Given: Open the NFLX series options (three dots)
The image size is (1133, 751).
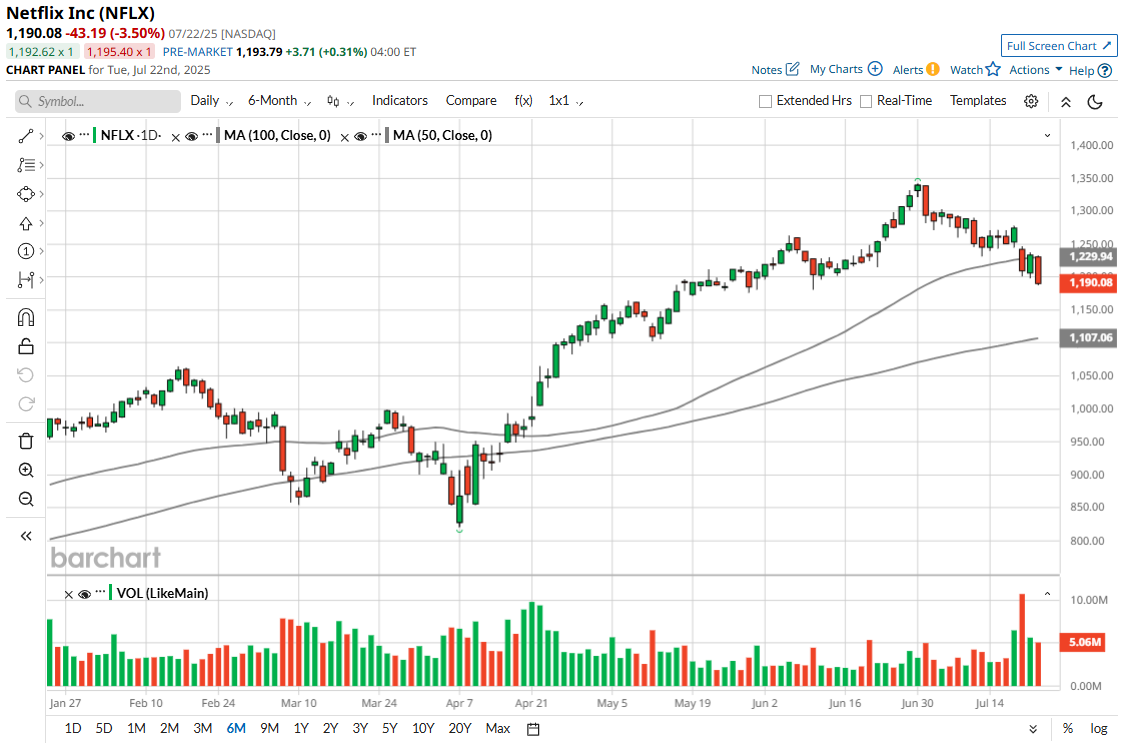Looking at the screenshot, I should click(85, 134).
